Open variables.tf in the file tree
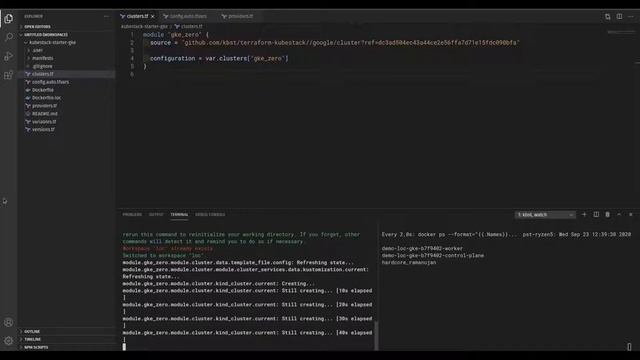Viewport: 640px width, 360px height. click(67, 122)
